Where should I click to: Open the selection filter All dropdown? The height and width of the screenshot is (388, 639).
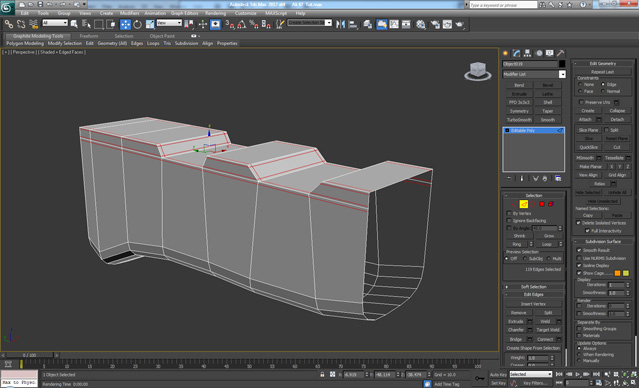tap(55, 23)
